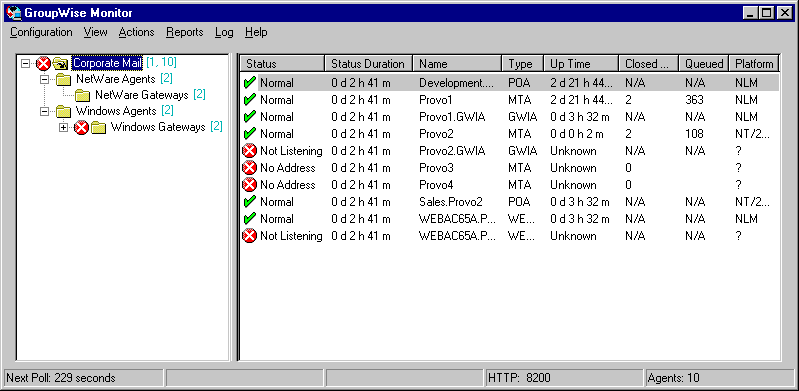This screenshot has width=799, height=391.
Task: Click the red X icon in the Provo4 row
Action: [x=249, y=185]
